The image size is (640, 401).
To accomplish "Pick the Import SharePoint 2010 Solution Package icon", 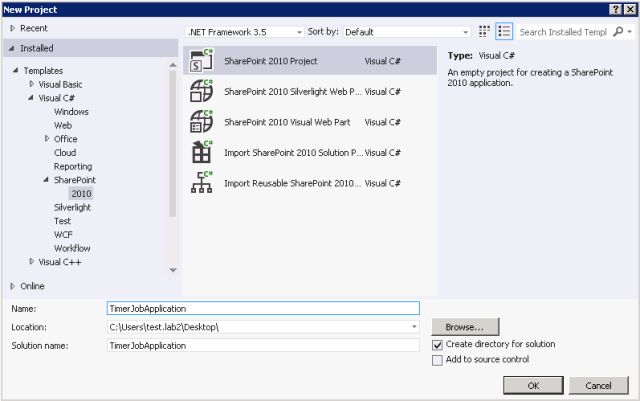I will [202, 152].
